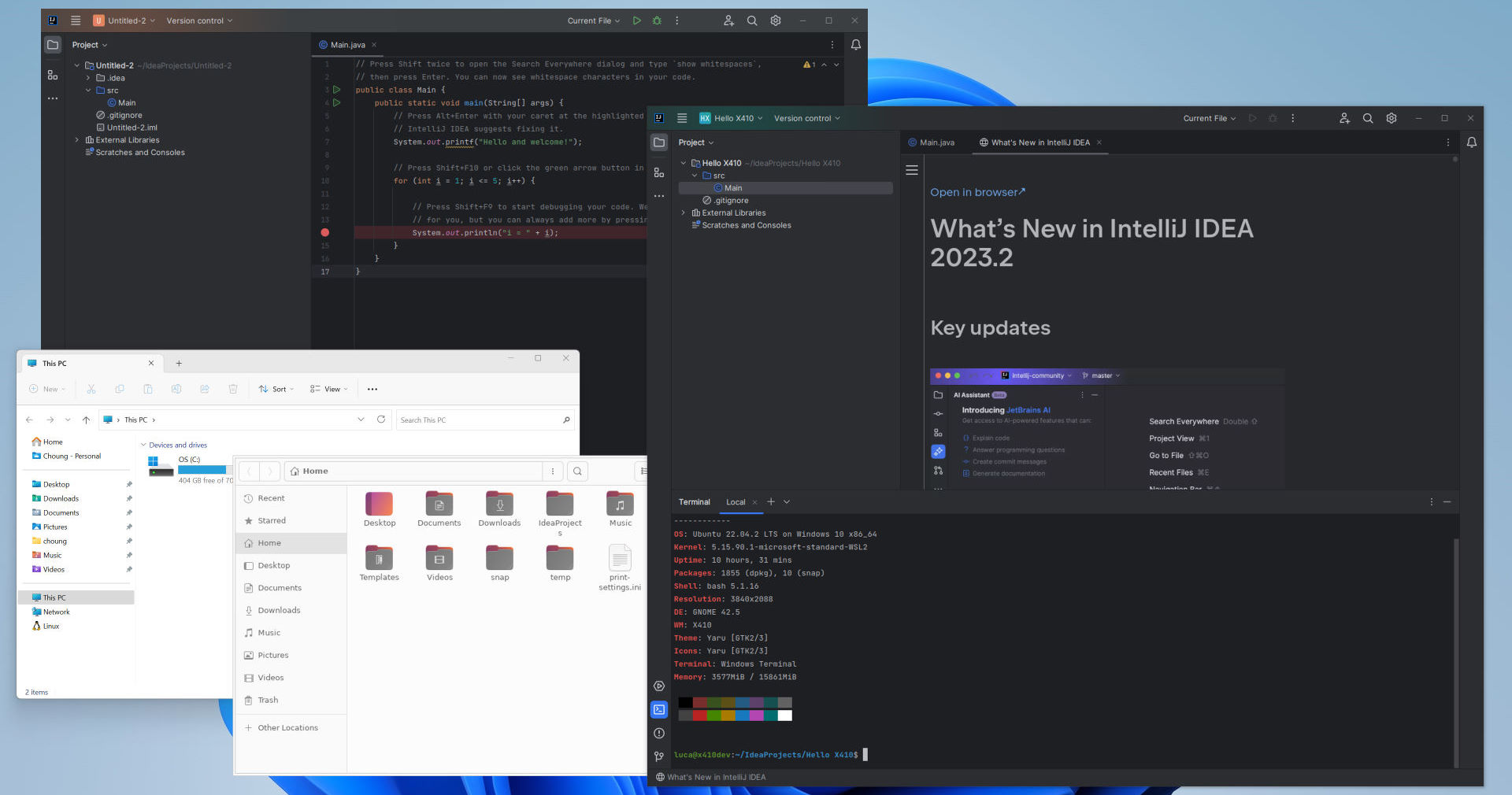Click the Open in browser link

[976, 192]
